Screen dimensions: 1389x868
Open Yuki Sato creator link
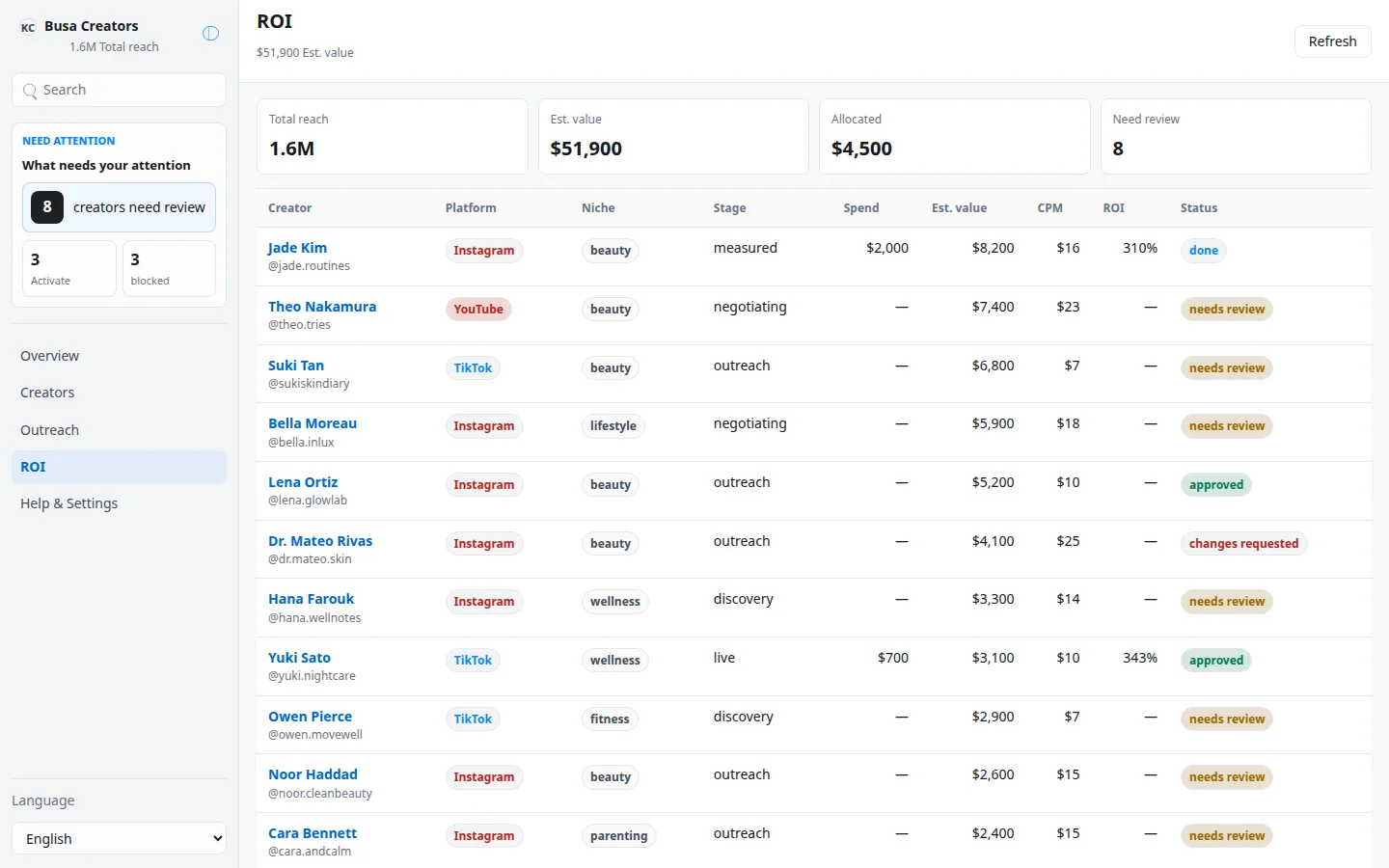[x=299, y=658]
